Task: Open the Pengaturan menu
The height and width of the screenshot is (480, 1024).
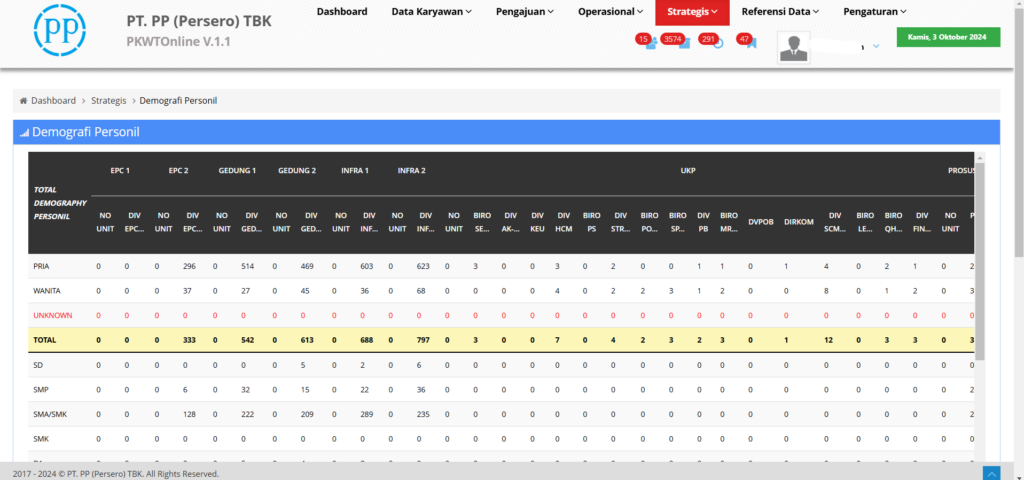Action: pos(873,12)
